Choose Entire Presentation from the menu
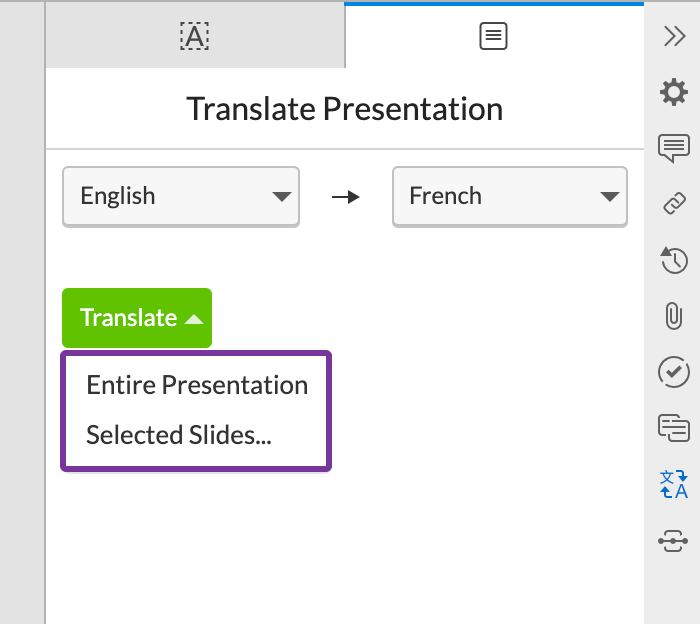 [197, 385]
